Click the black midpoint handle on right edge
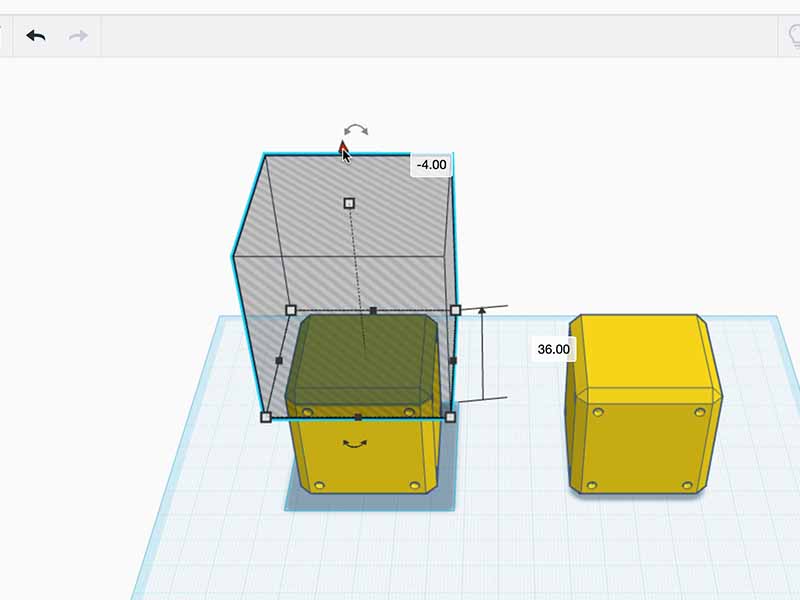Viewport: 800px width, 600px height. pyautogui.click(x=453, y=360)
